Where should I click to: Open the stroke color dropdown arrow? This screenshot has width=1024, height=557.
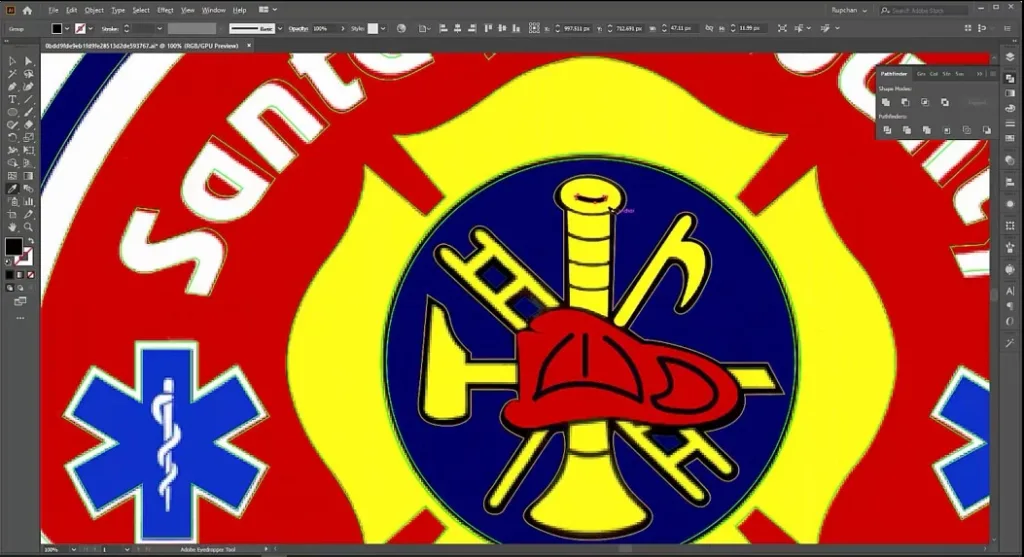(90, 29)
